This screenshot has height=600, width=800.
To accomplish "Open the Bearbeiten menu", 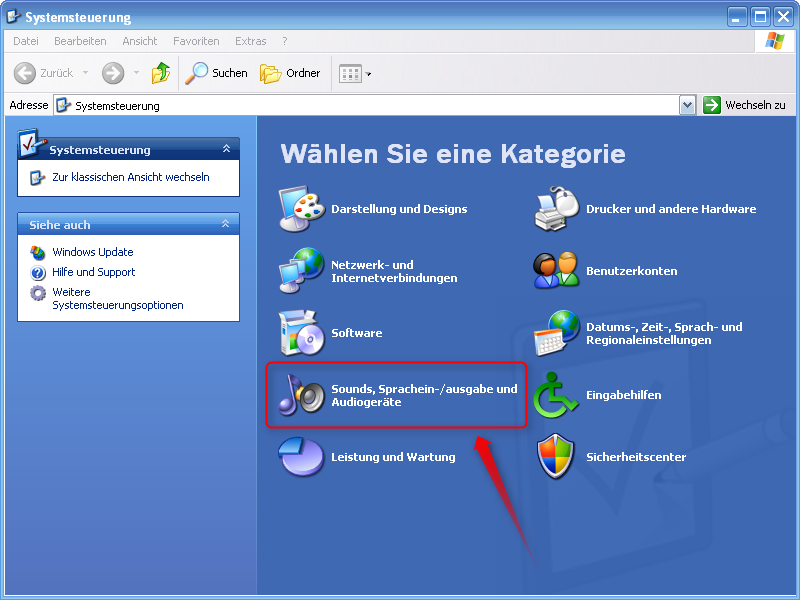I will point(80,41).
